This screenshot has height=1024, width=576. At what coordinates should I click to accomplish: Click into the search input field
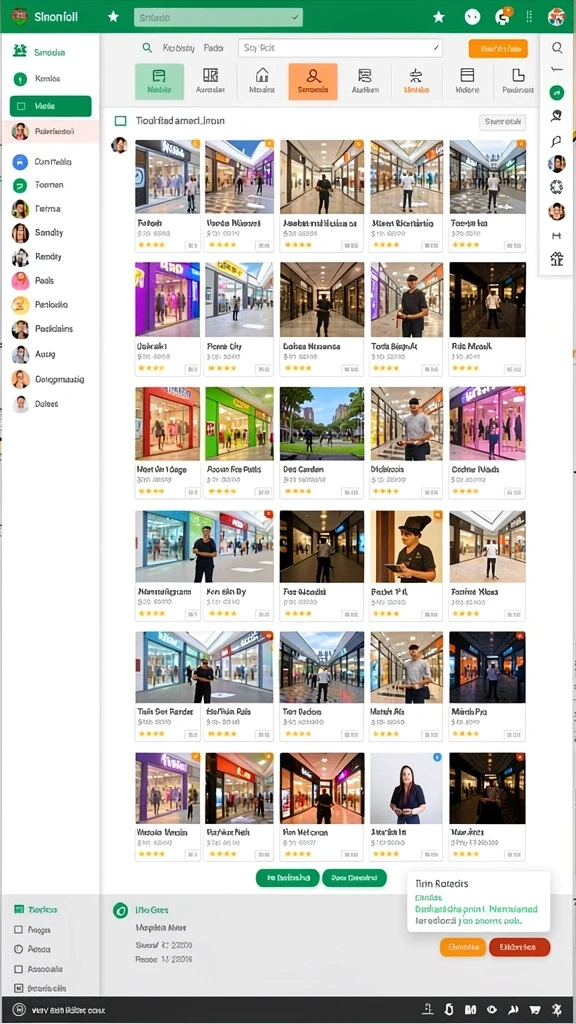[340, 48]
